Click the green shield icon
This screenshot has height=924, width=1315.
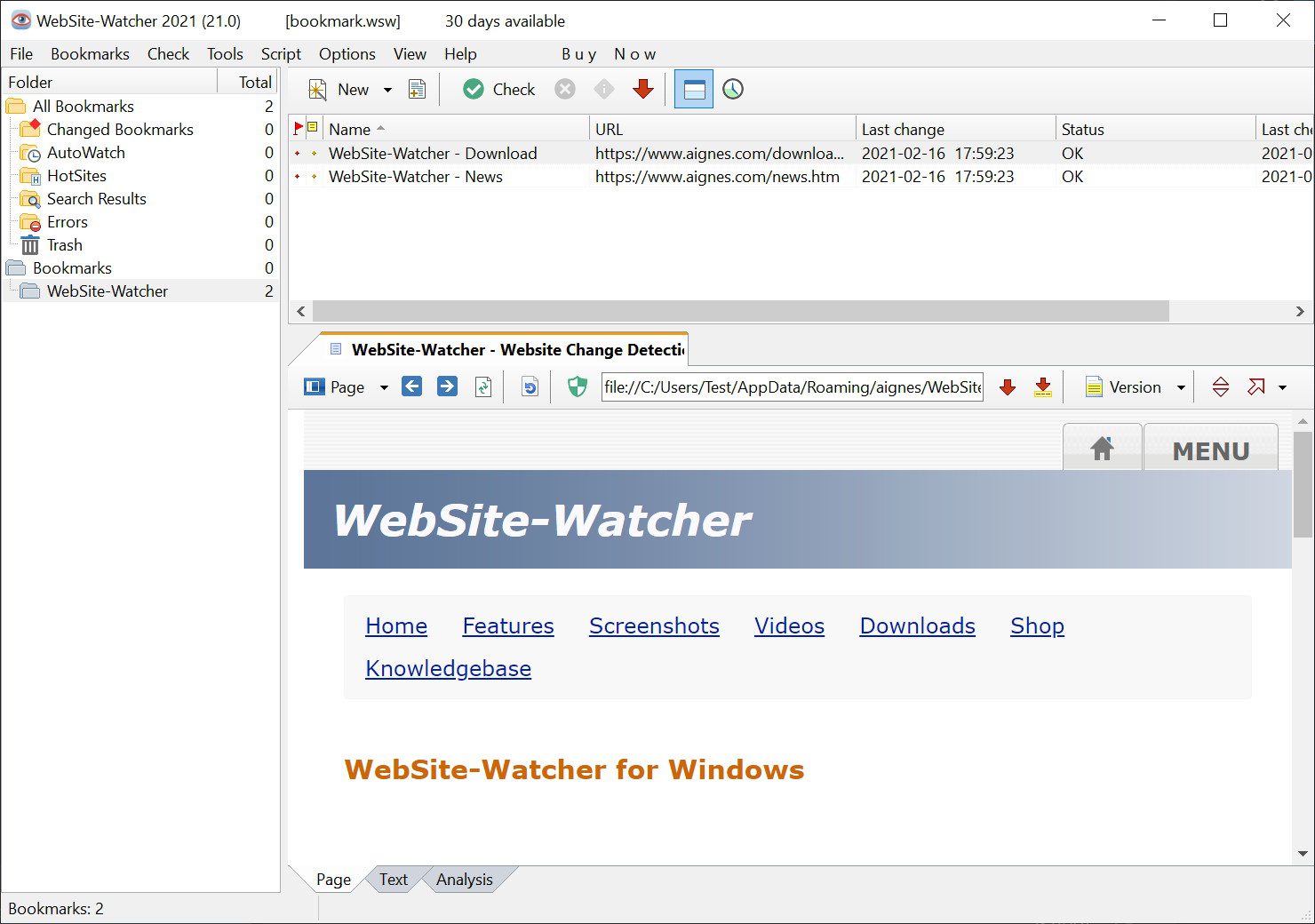click(578, 386)
